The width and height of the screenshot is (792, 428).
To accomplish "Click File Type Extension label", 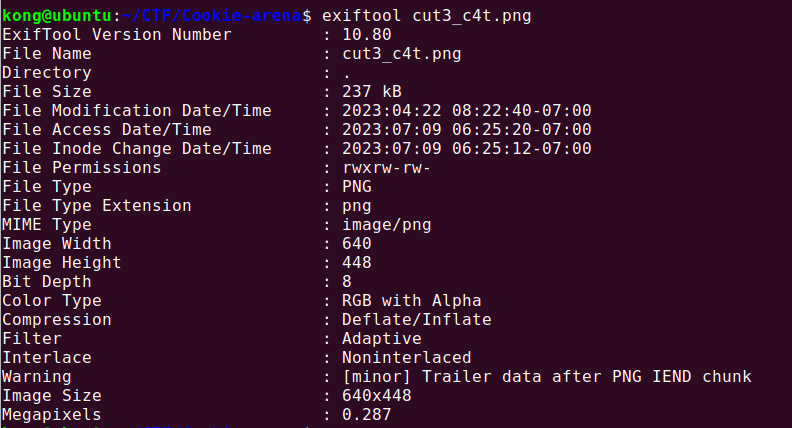I will pyautogui.click(x=97, y=206).
